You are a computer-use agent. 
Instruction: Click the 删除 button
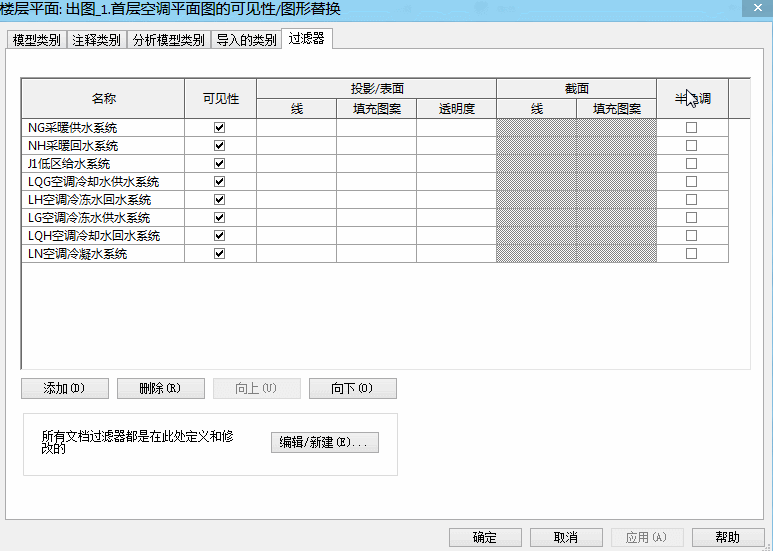pos(161,388)
